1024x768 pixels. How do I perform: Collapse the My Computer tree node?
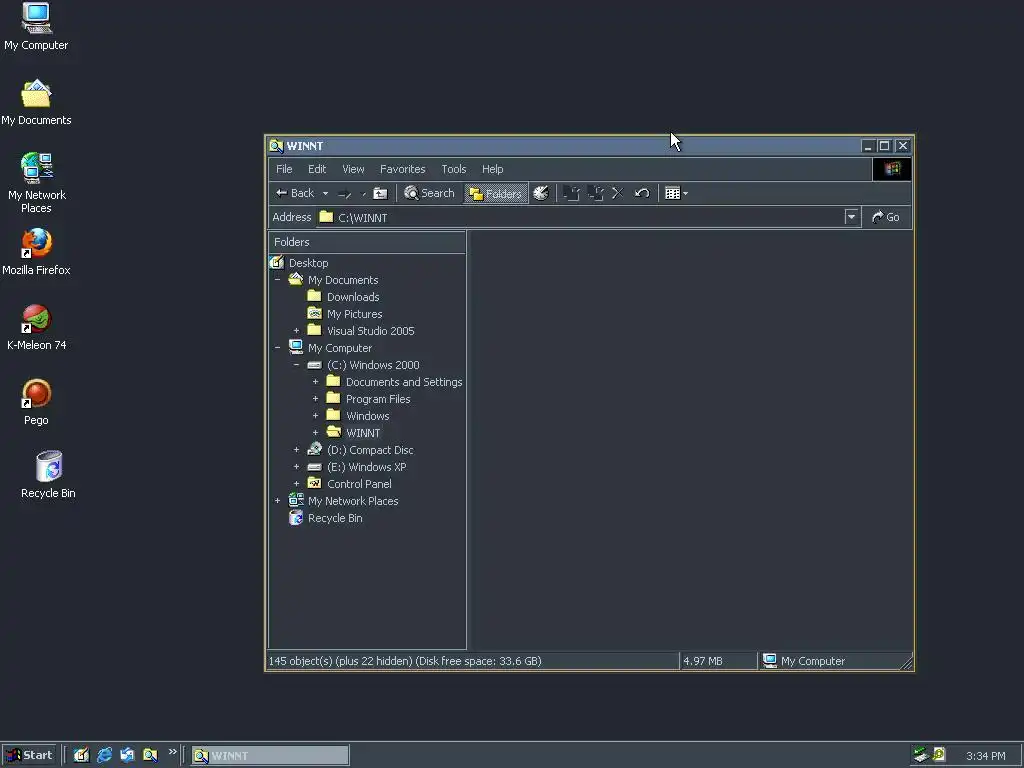point(278,348)
